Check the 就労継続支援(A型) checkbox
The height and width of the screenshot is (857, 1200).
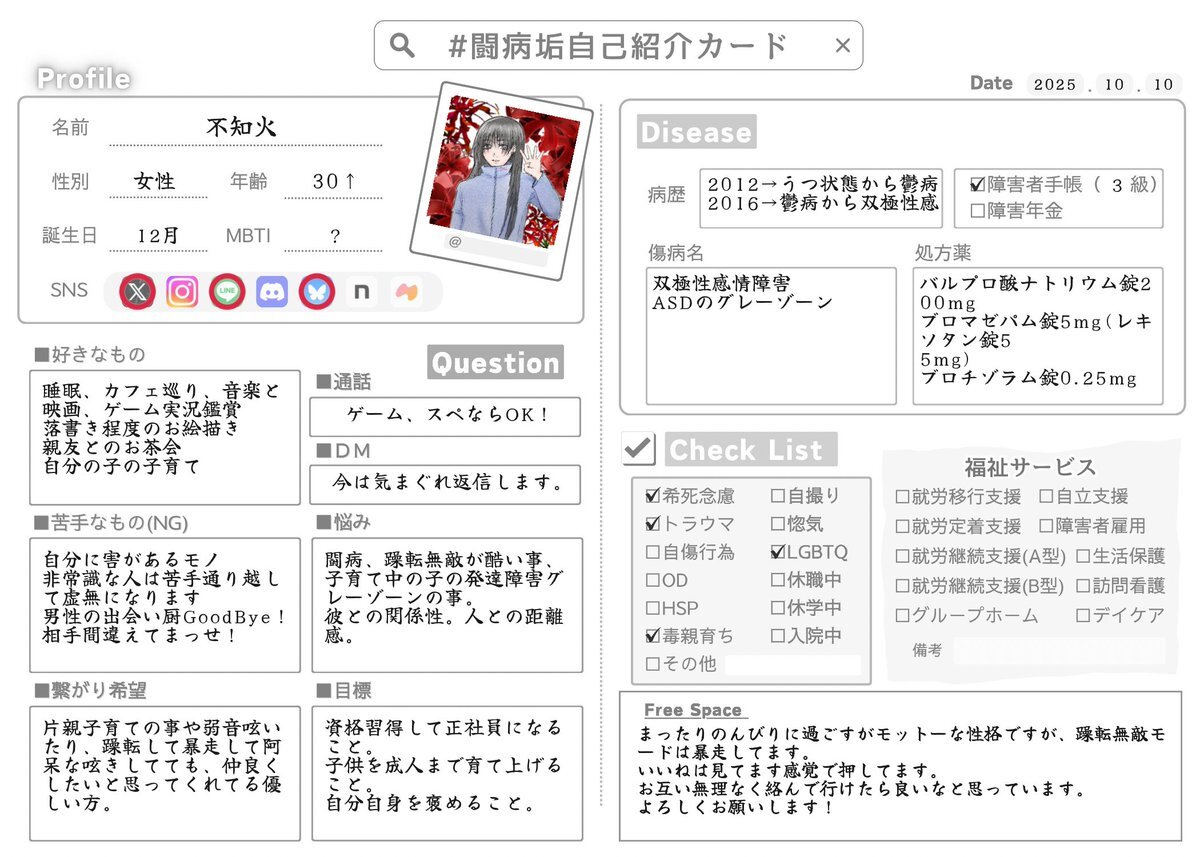pyautogui.click(x=903, y=556)
